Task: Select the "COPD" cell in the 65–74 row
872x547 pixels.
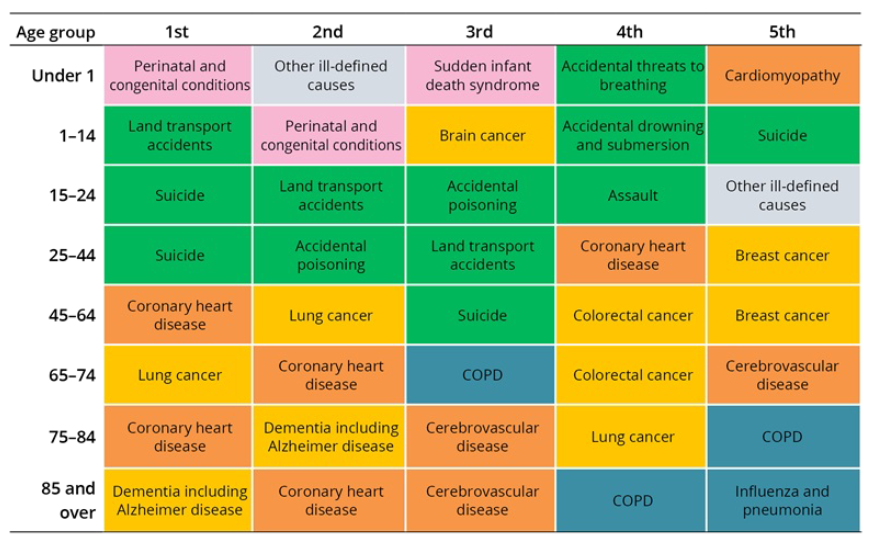Action: point(481,375)
